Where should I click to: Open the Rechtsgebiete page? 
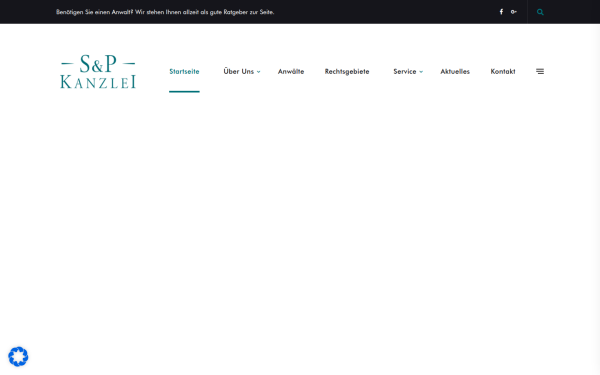coord(347,72)
